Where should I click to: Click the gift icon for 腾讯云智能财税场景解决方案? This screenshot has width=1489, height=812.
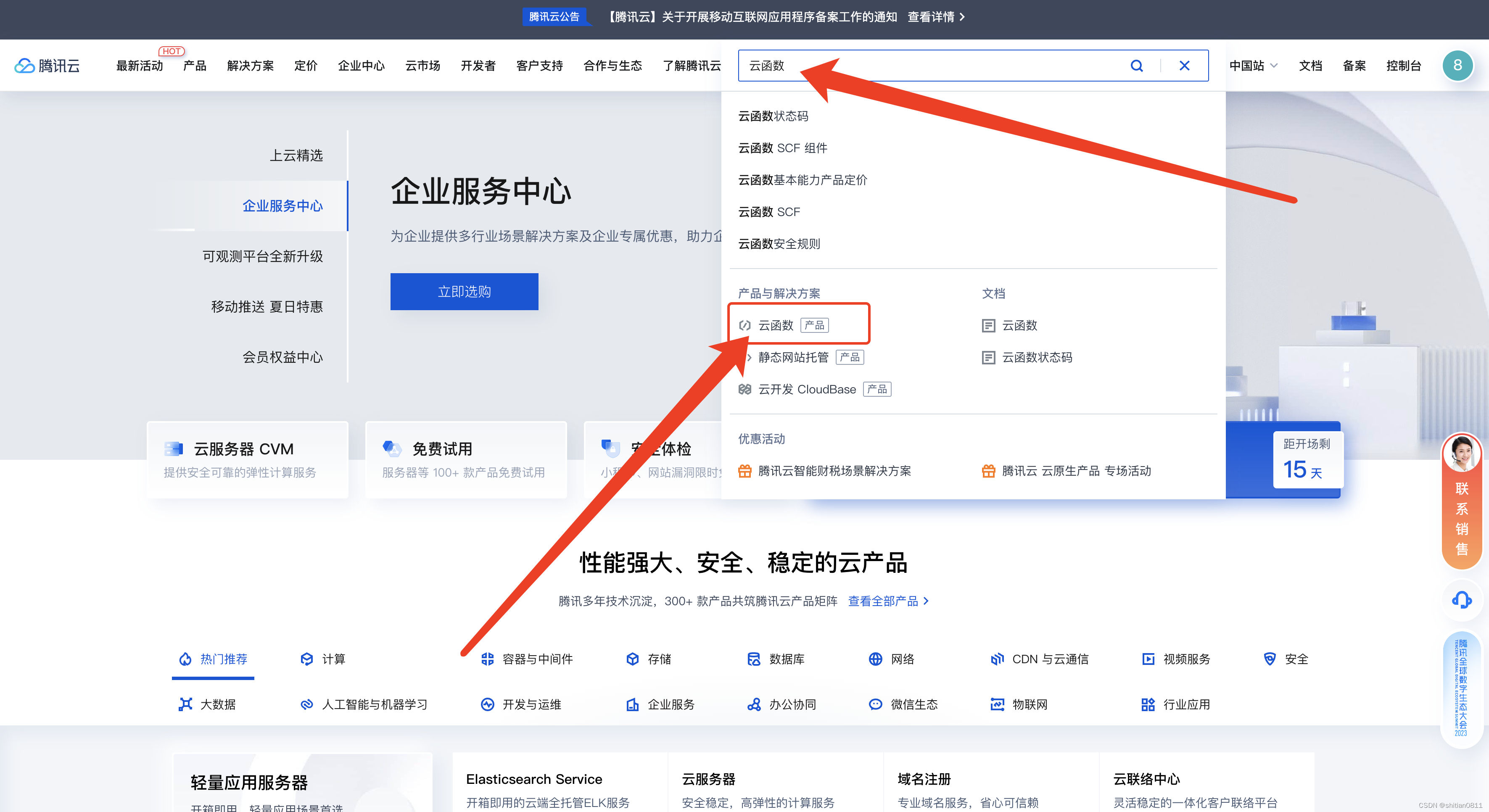pyautogui.click(x=744, y=470)
